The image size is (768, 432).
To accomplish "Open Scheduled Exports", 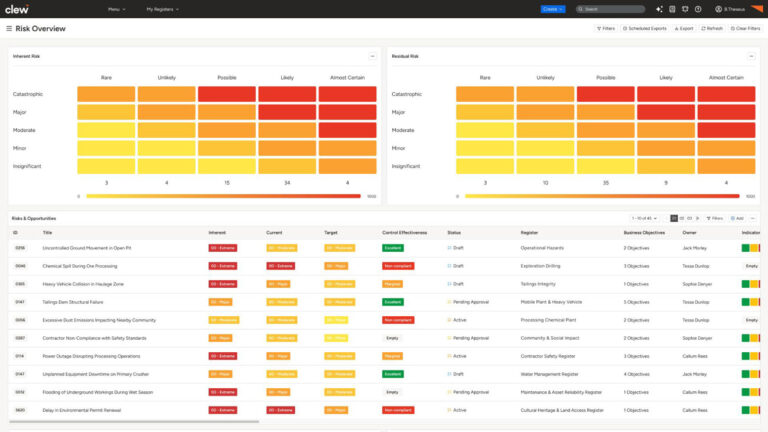I will point(644,28).
